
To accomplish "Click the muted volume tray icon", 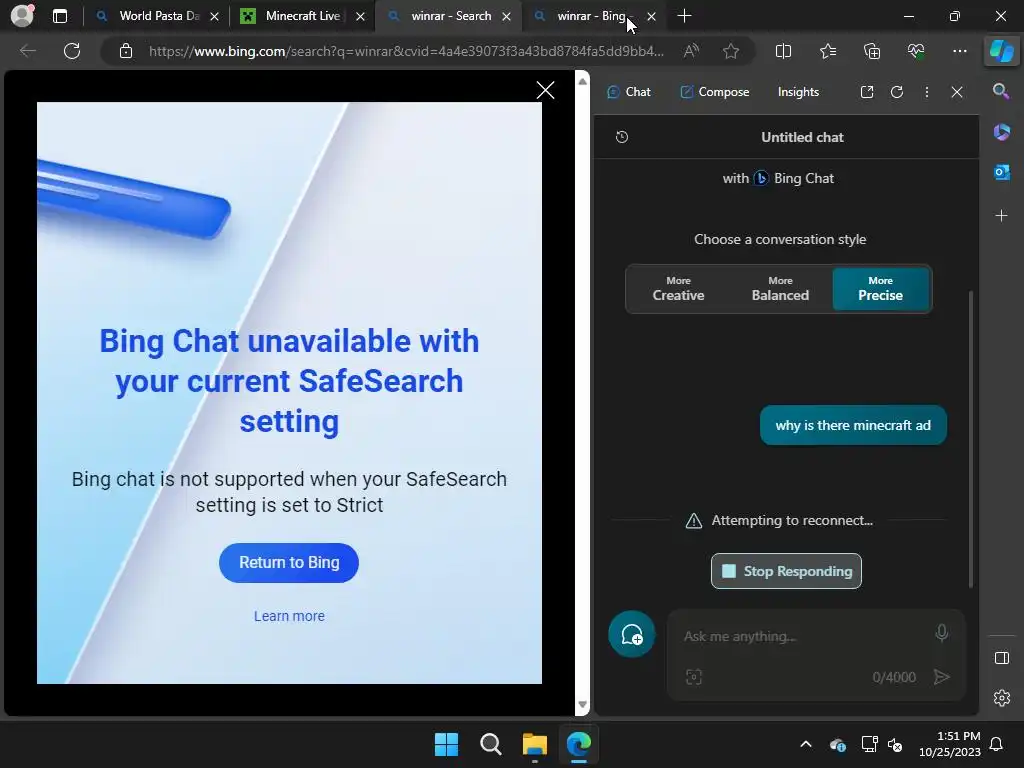I will 895,744.
